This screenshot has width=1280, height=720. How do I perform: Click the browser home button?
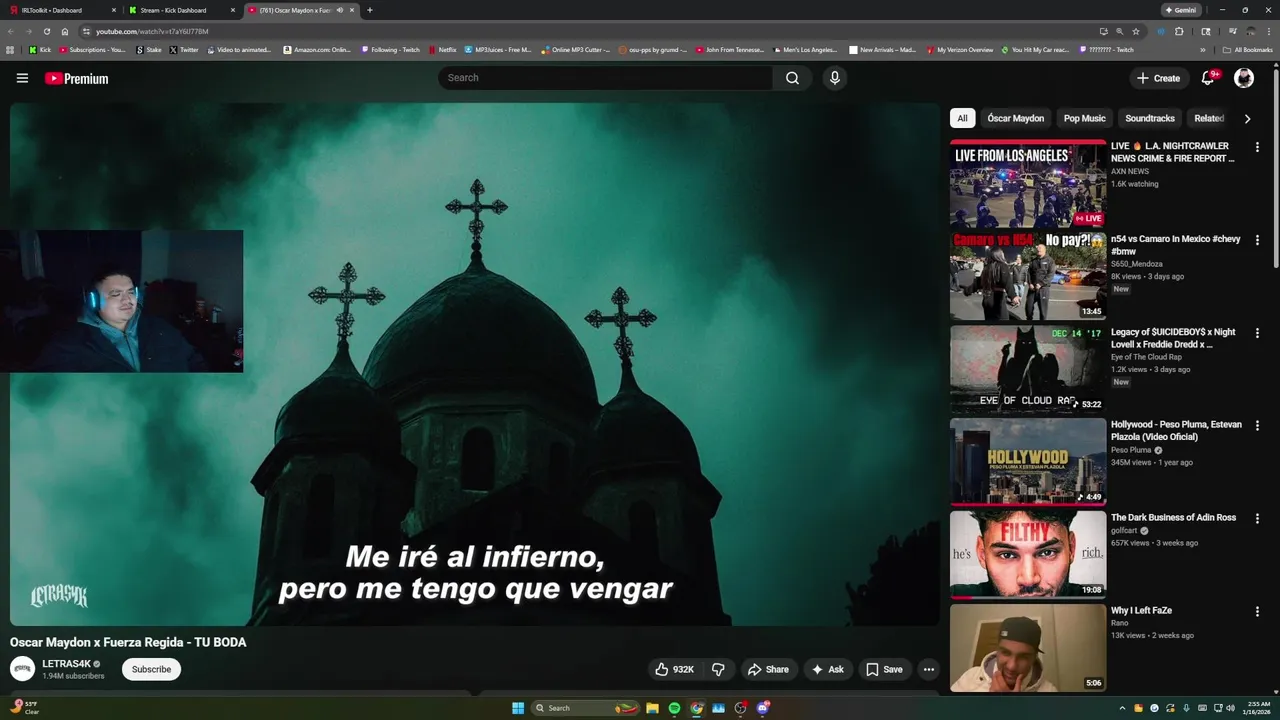tap(65, 31)
